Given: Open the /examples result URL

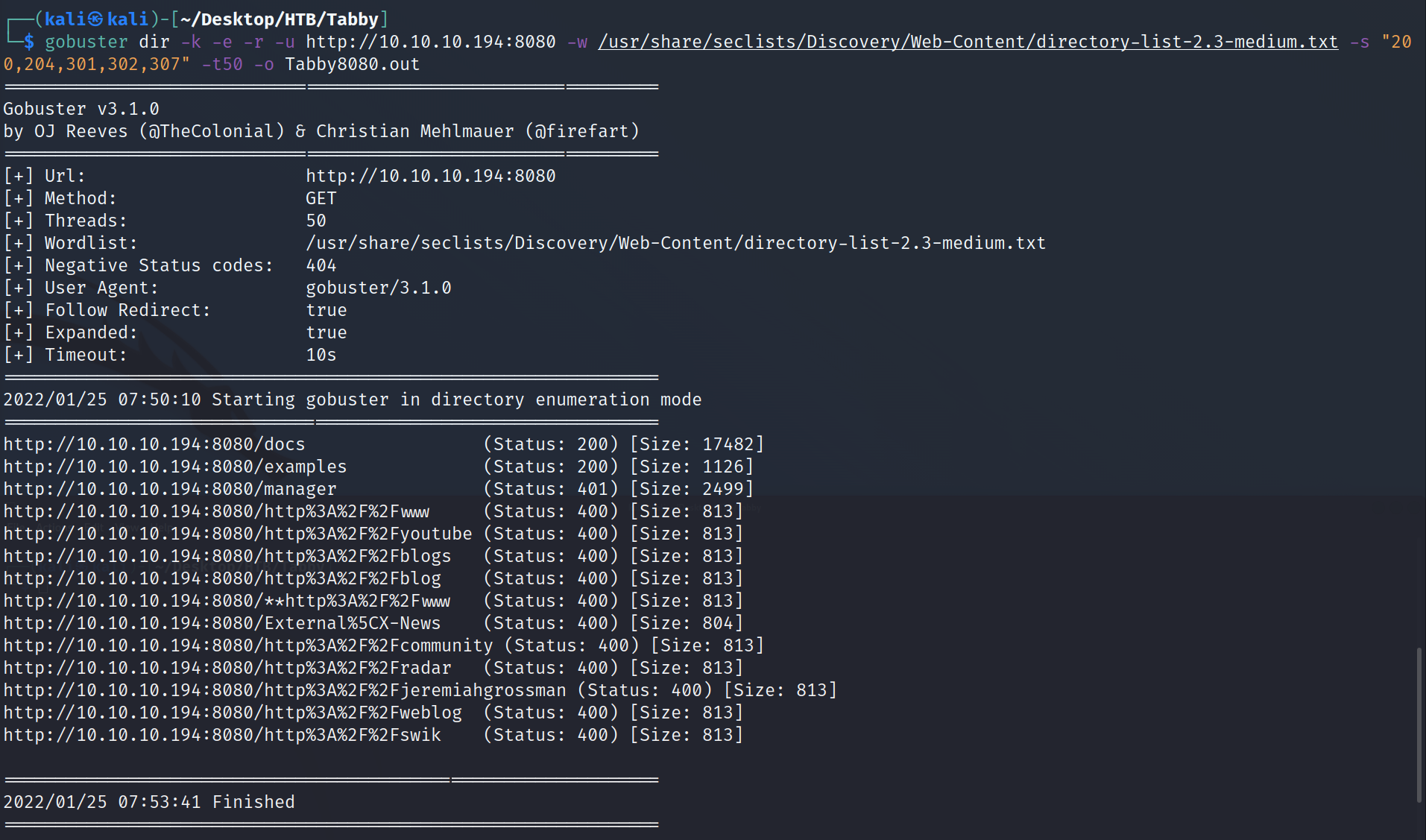Looking at the screenshot, I should (175, 467).
